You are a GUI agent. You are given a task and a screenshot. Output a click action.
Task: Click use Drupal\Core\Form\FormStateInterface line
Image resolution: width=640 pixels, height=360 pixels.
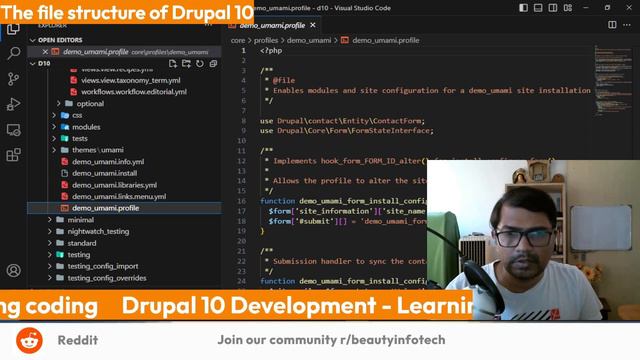[x=347, y=131]
